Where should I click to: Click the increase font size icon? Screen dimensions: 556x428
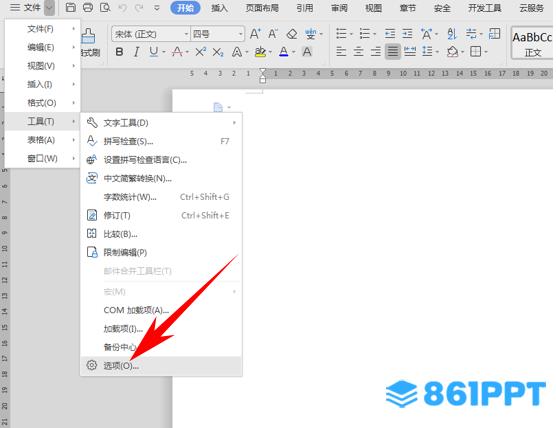255,34
